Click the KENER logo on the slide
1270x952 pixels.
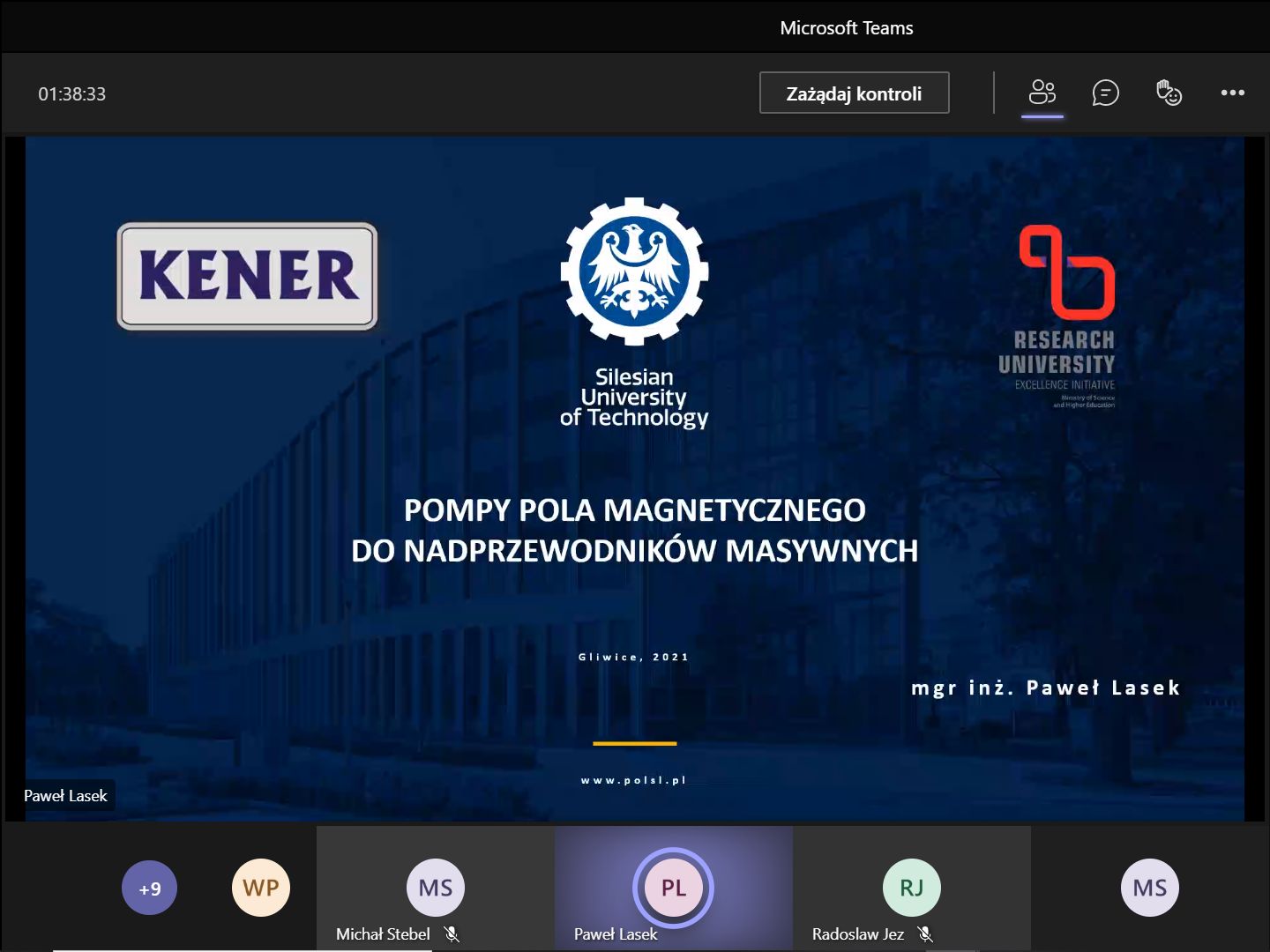(247, 276)
